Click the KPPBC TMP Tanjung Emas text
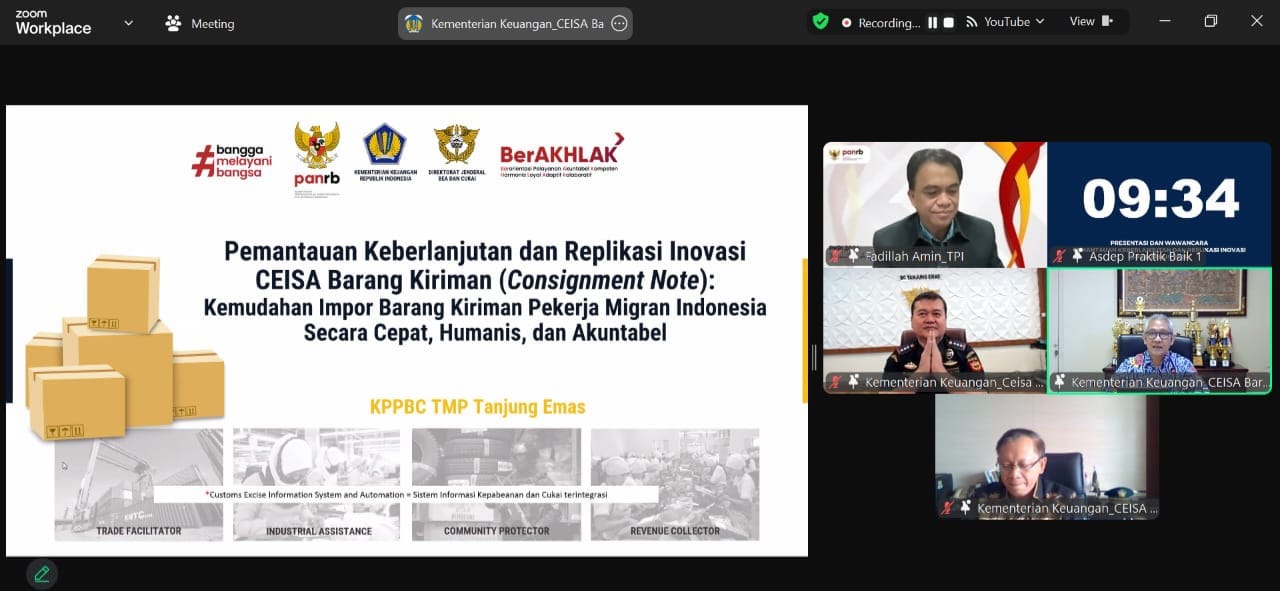The width and height of the screenshot is (1280, 591). click(477, 407)
